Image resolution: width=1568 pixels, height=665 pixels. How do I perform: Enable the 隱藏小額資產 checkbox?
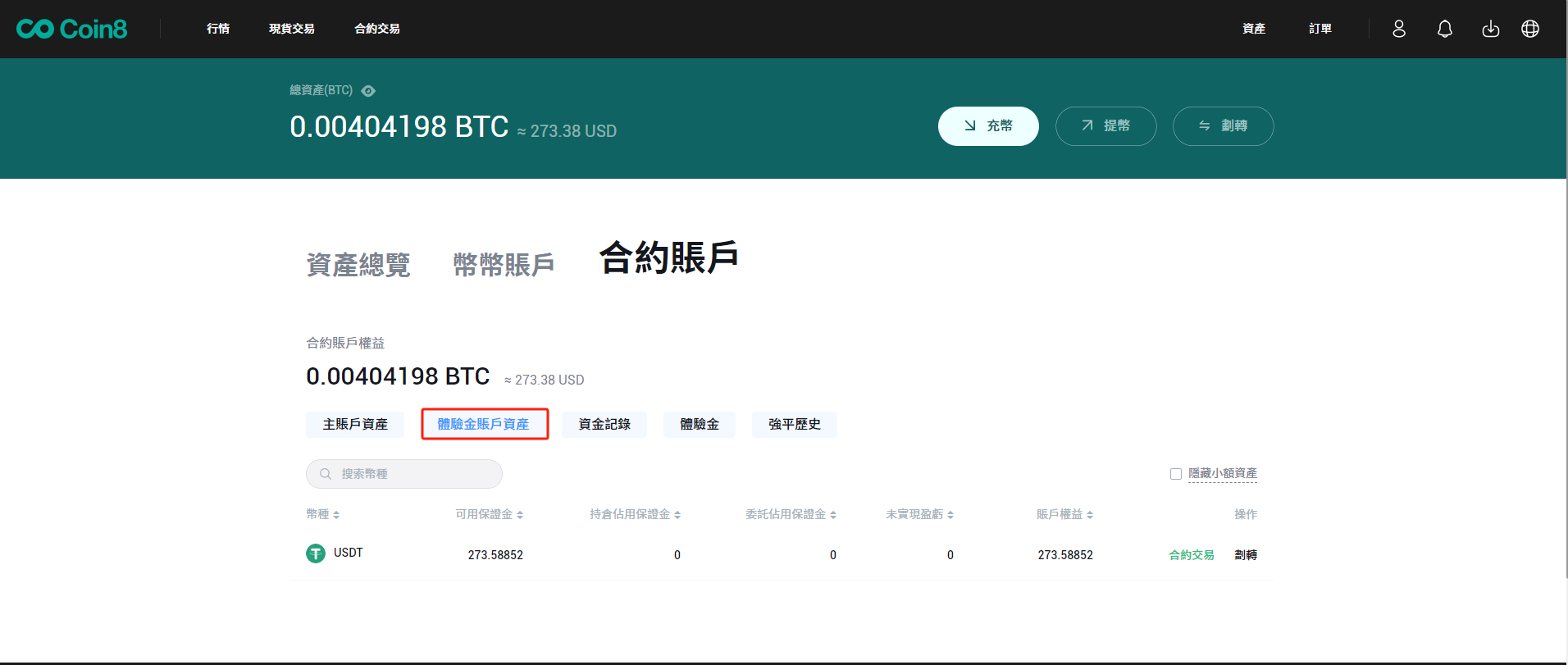pos(1176,474)
